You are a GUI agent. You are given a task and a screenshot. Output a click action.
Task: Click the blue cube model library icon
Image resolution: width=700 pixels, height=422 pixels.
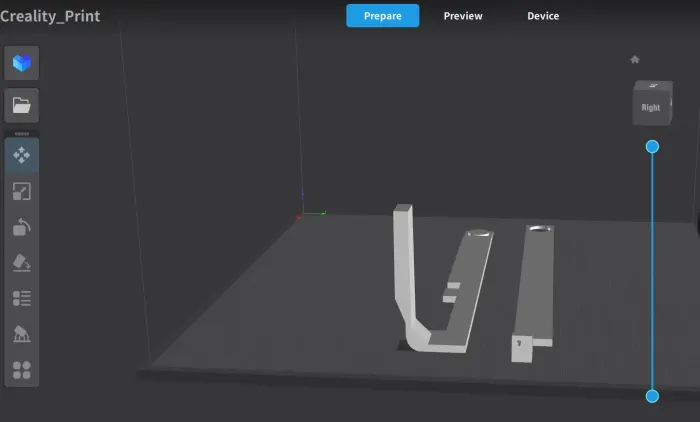(21, 64)
